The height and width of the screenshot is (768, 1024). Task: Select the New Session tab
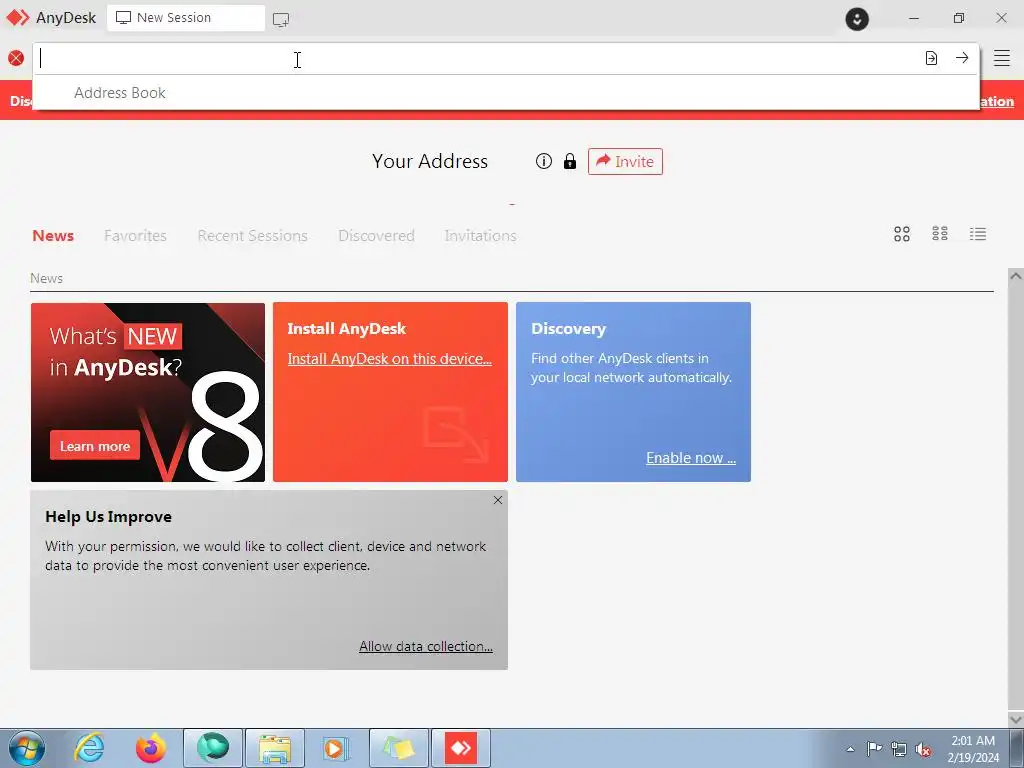pyautogui.click(x=185, y=18)
